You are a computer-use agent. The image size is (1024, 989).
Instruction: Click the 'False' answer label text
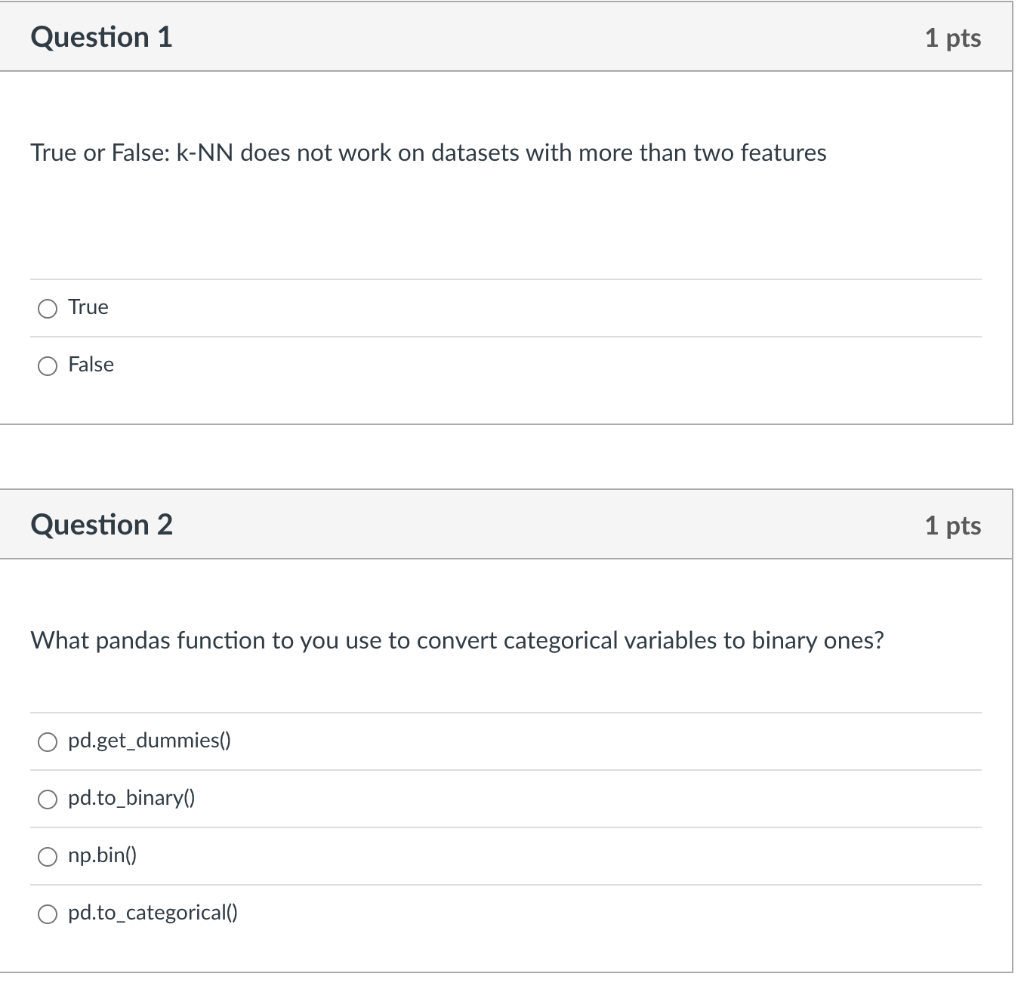[91, 365]
